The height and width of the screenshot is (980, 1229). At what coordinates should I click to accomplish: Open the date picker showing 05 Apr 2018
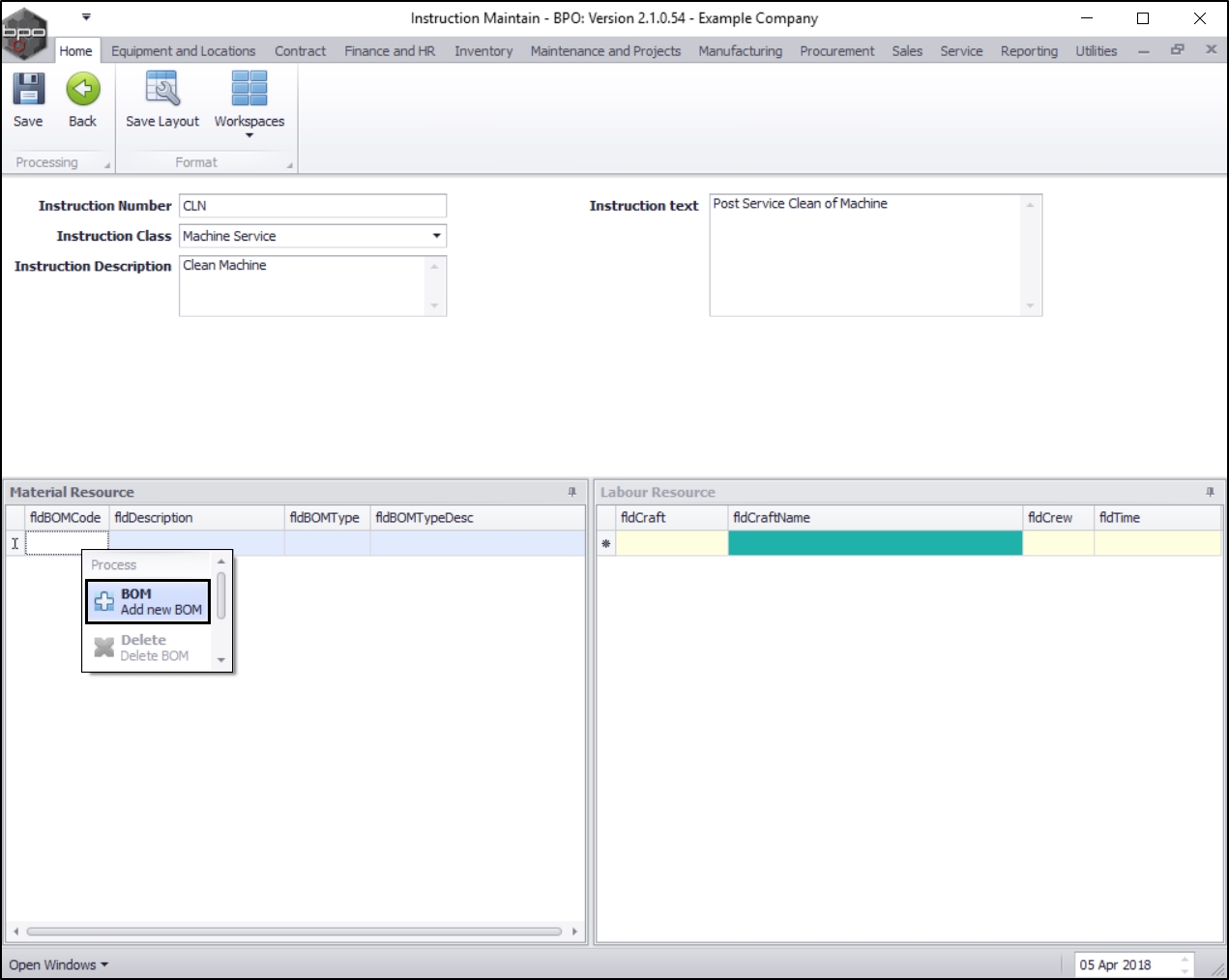pyautogui.click(x=1134, y=965)
